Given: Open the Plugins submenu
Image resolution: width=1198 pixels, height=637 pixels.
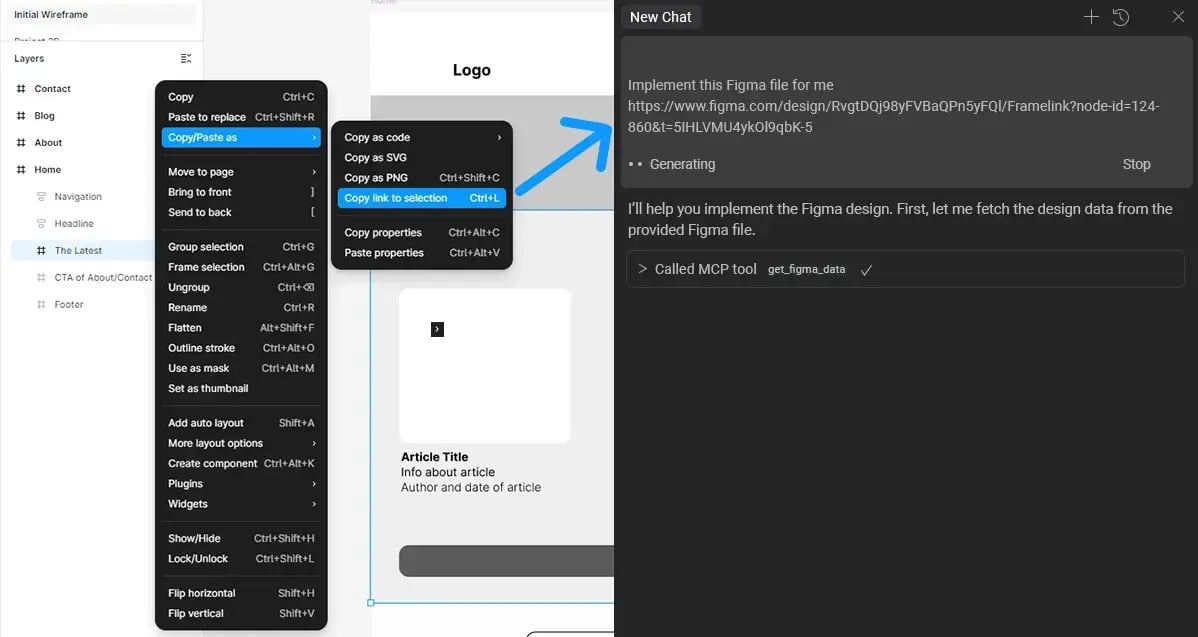Looking at the screenshot, I should tap(240, 484).
